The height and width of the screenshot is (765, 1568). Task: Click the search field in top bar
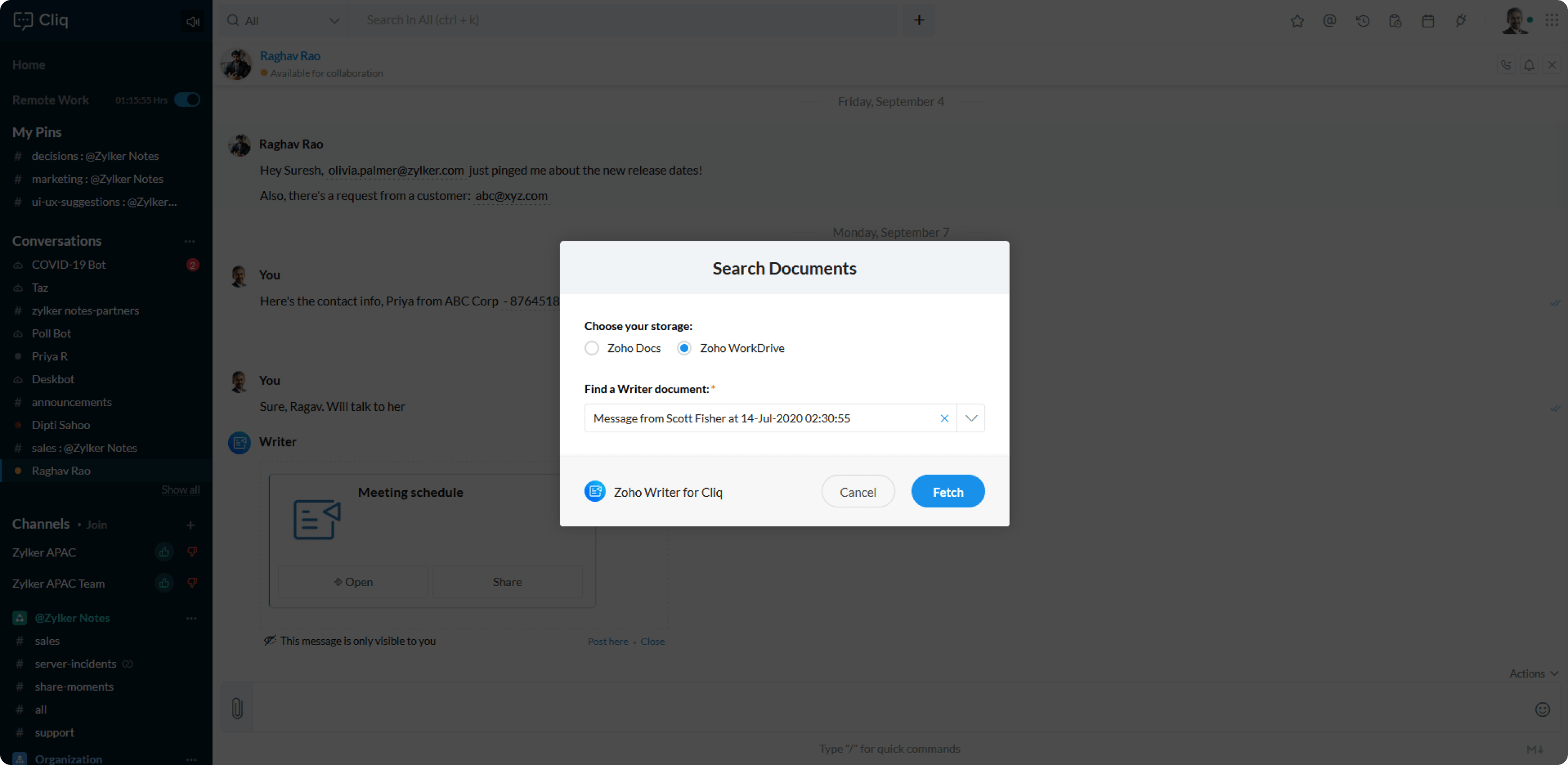pyautogui.click(x=624, y=21)
